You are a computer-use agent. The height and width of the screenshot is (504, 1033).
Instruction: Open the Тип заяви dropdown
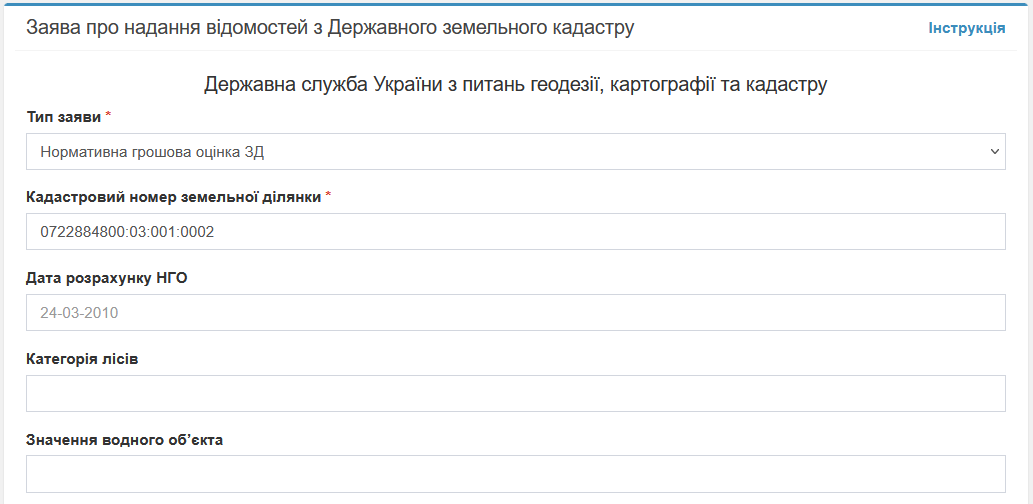pyautogui.click(x=515, y=152)
